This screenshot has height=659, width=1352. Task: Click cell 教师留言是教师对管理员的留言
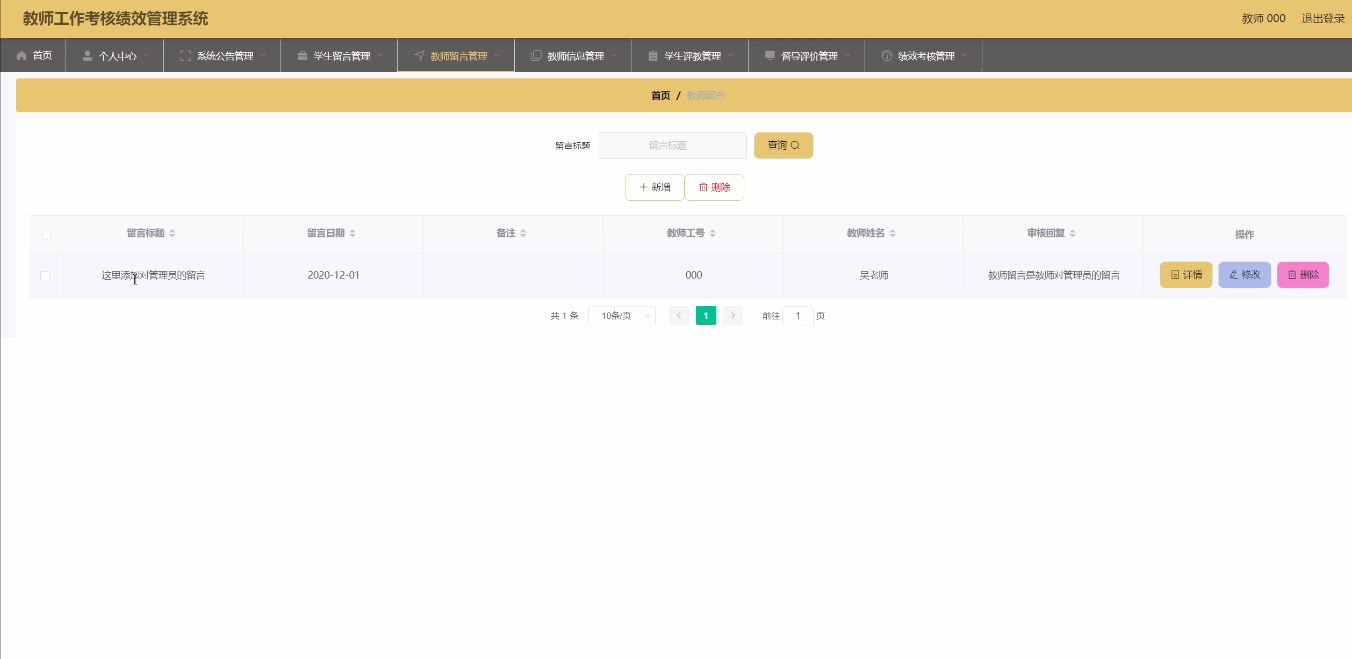coord(1053,275)
